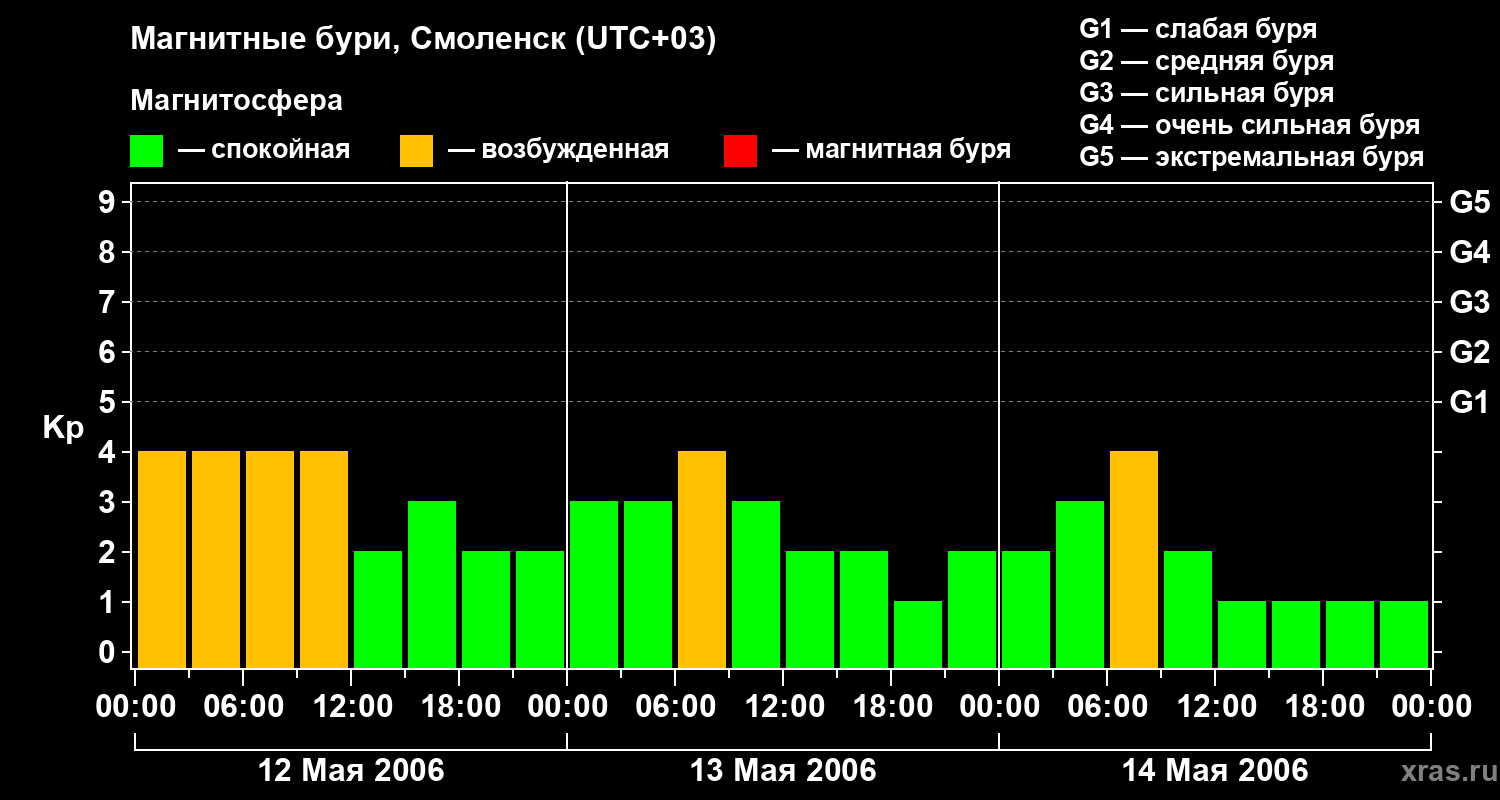Click the green 00:00–03:00 bar on 14 Мая
1500x800 pixels.
coord(1026,609)
